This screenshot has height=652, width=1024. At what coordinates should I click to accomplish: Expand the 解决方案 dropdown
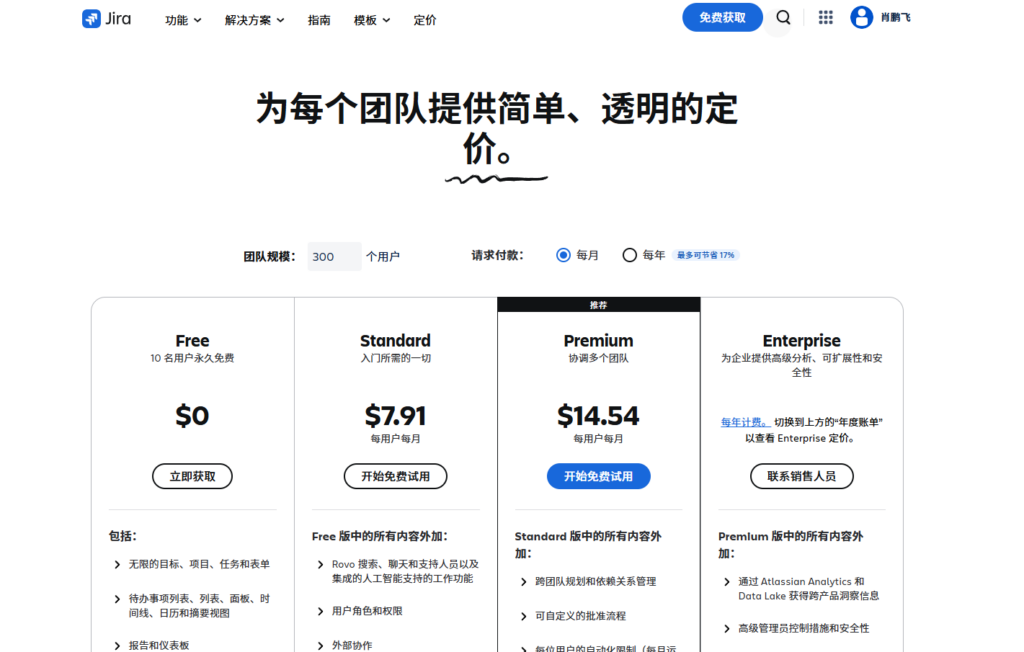[248, 19]
